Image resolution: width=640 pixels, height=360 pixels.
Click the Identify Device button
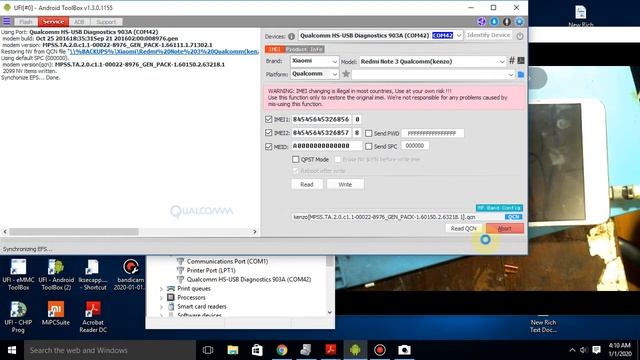click(x=489, y=35)
